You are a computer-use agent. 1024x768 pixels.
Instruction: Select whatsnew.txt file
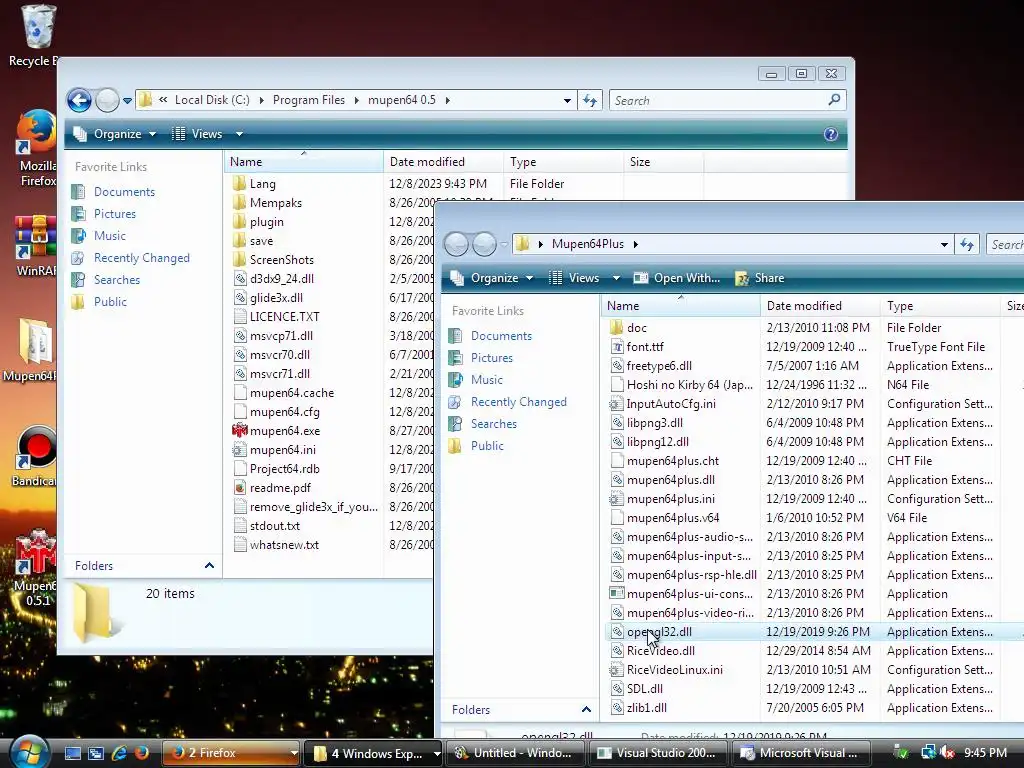click(x=284, y=545)
